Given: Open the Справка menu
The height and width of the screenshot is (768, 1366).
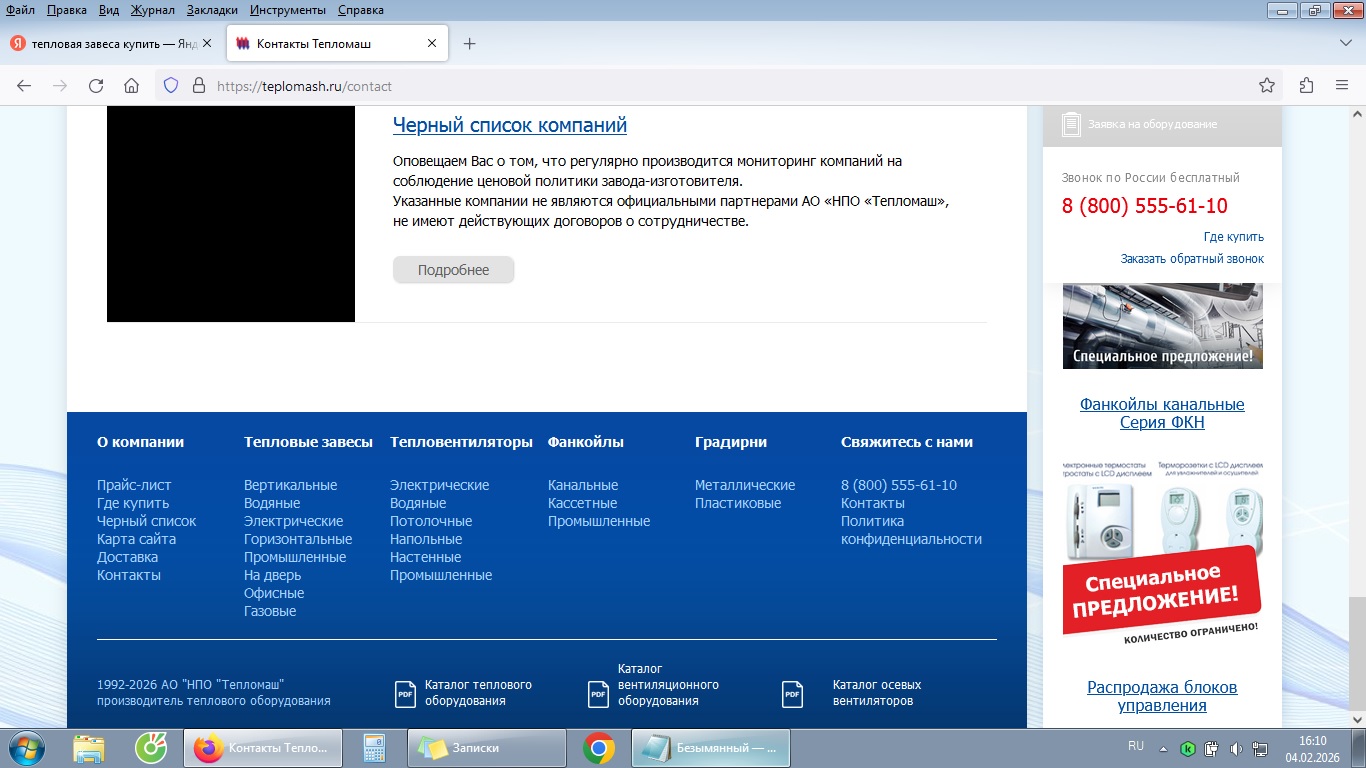Looking at the screenshot, I should 361,10.
